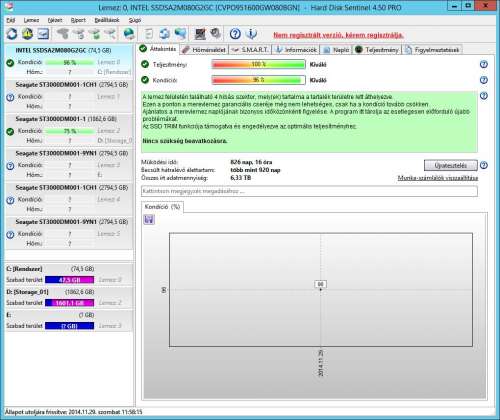Click the blue circular-arrows report toolbar icon

(164, 34)
